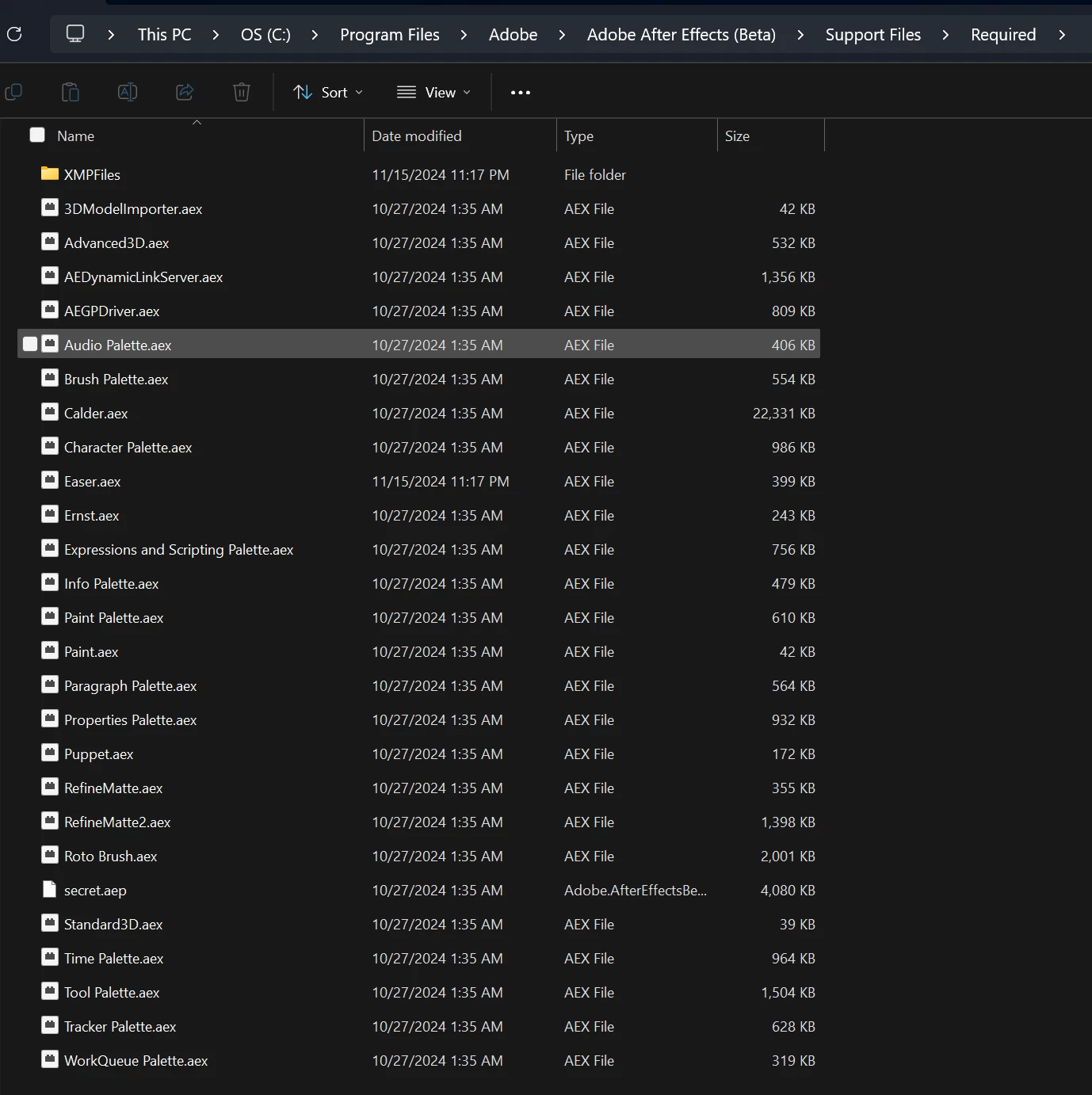Image resolution: width=1092 pixels, height=1095 pixels.
Task: Click the Delete trash icon
Action: tap(242, 92)
